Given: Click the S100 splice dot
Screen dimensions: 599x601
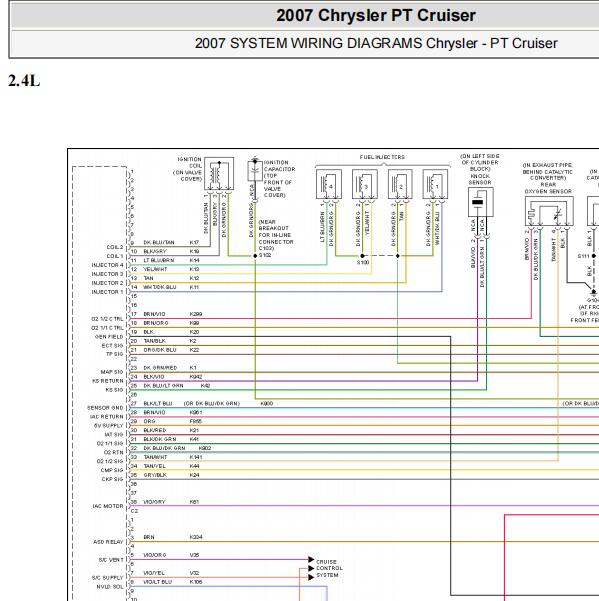Looking at the screenshot, I should 362,256.
